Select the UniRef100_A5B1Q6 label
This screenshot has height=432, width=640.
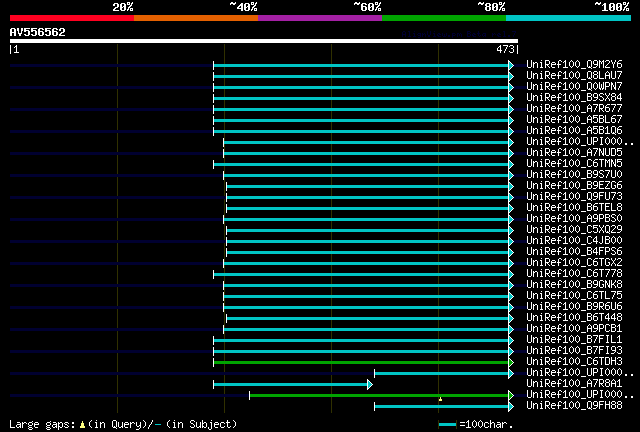tap(574, 130)
